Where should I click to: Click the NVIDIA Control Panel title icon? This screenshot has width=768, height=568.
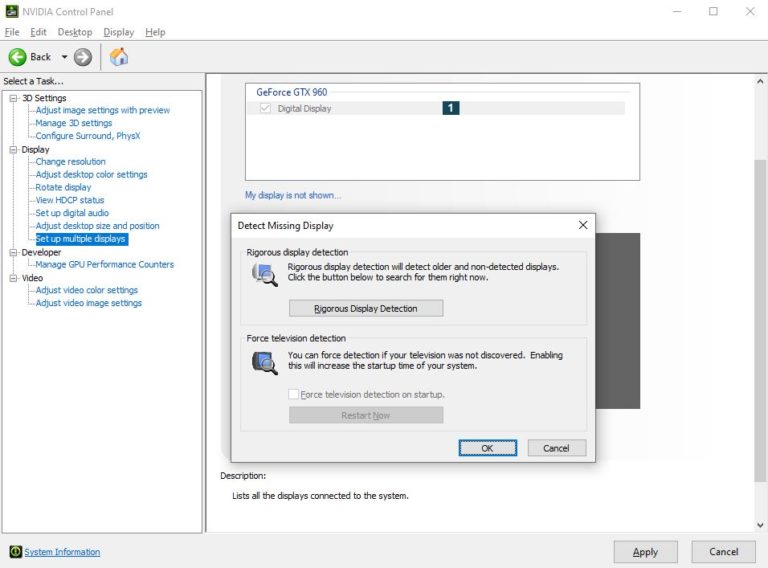(12, 11)
